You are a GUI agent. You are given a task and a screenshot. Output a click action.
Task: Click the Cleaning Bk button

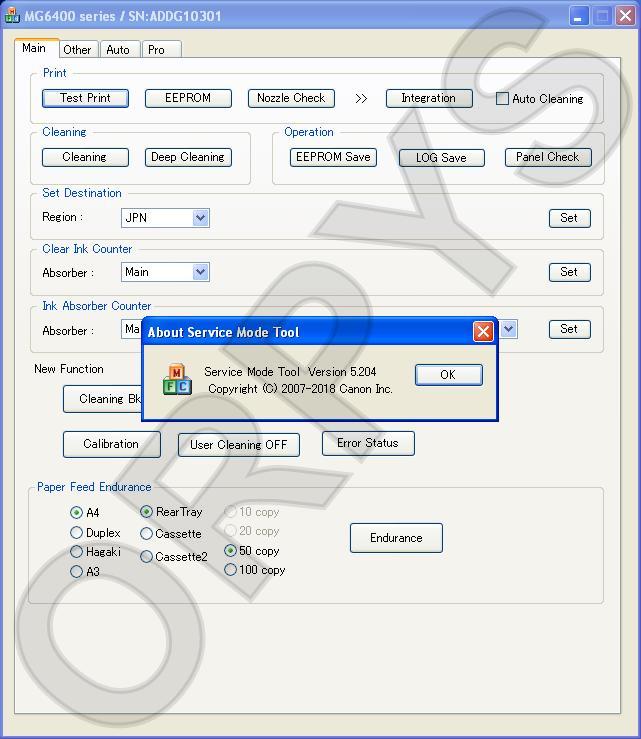point(102,399)
